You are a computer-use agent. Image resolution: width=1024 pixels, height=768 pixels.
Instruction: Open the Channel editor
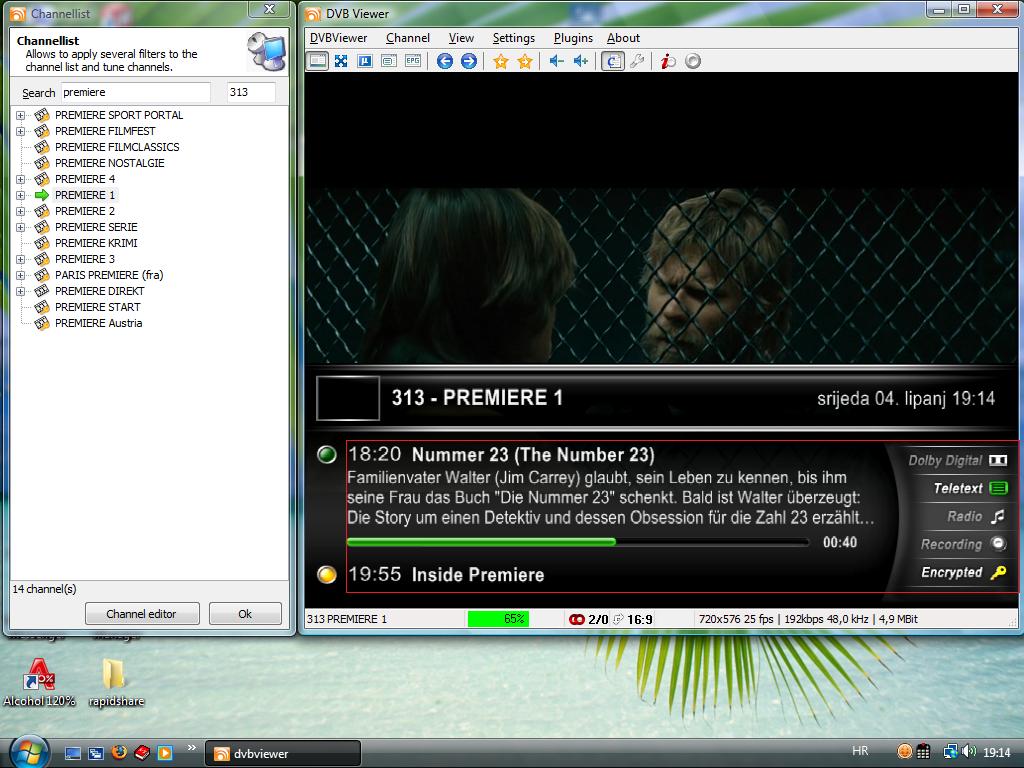tap(141, 614)
